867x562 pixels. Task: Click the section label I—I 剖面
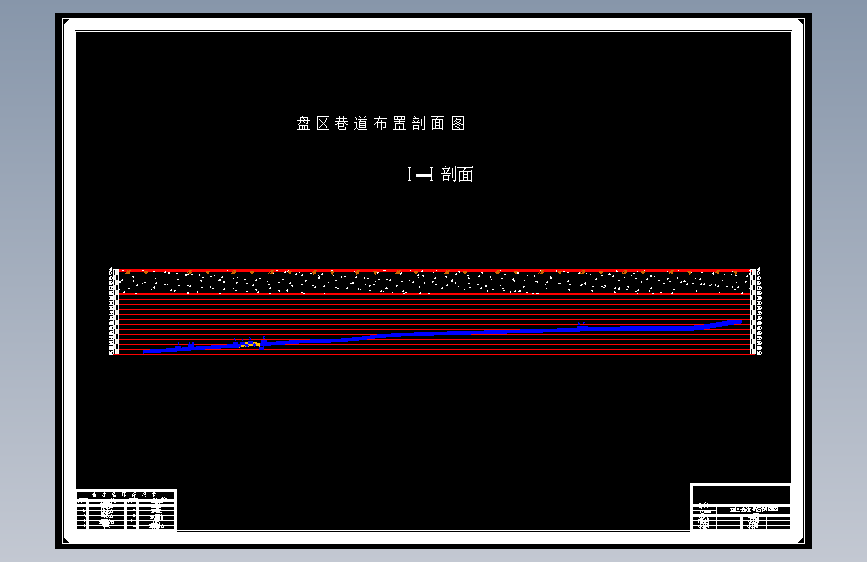tap(440, 174)
